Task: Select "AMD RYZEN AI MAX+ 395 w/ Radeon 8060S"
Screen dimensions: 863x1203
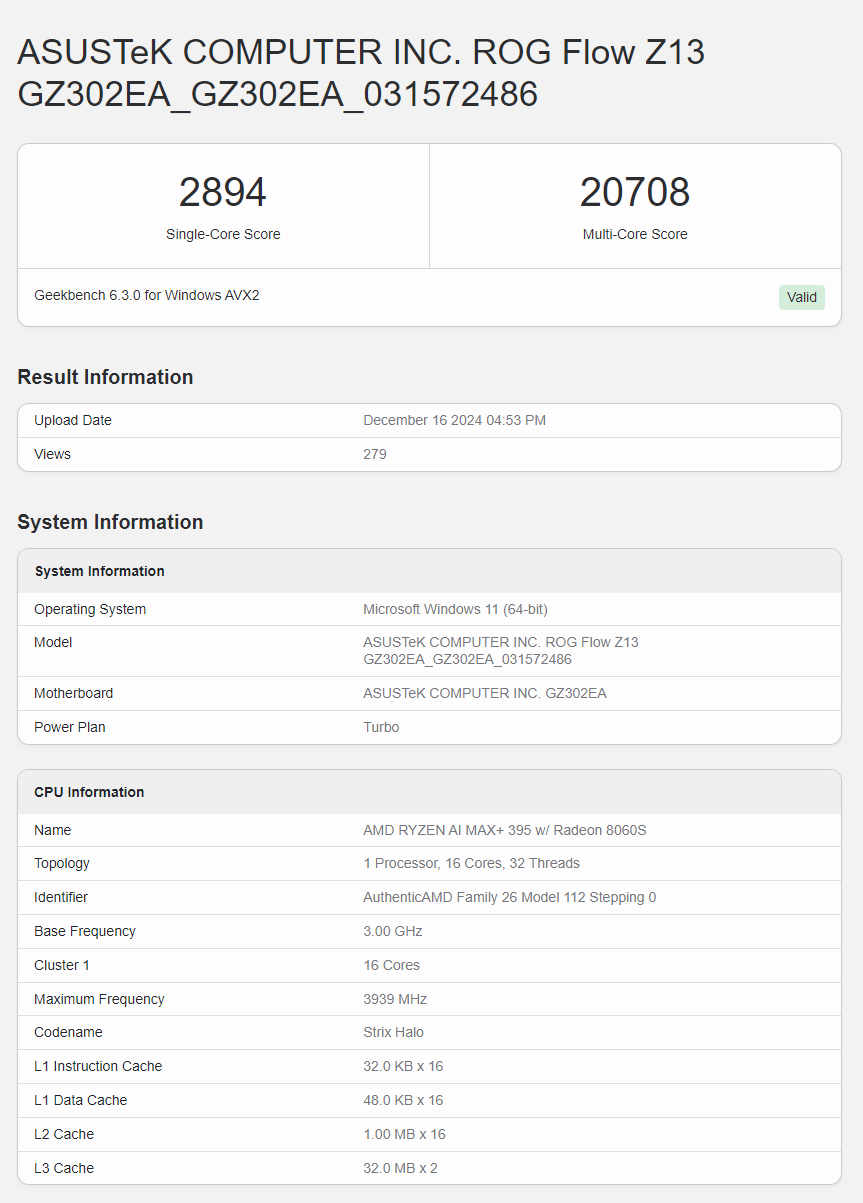Action: pos(505,830)
